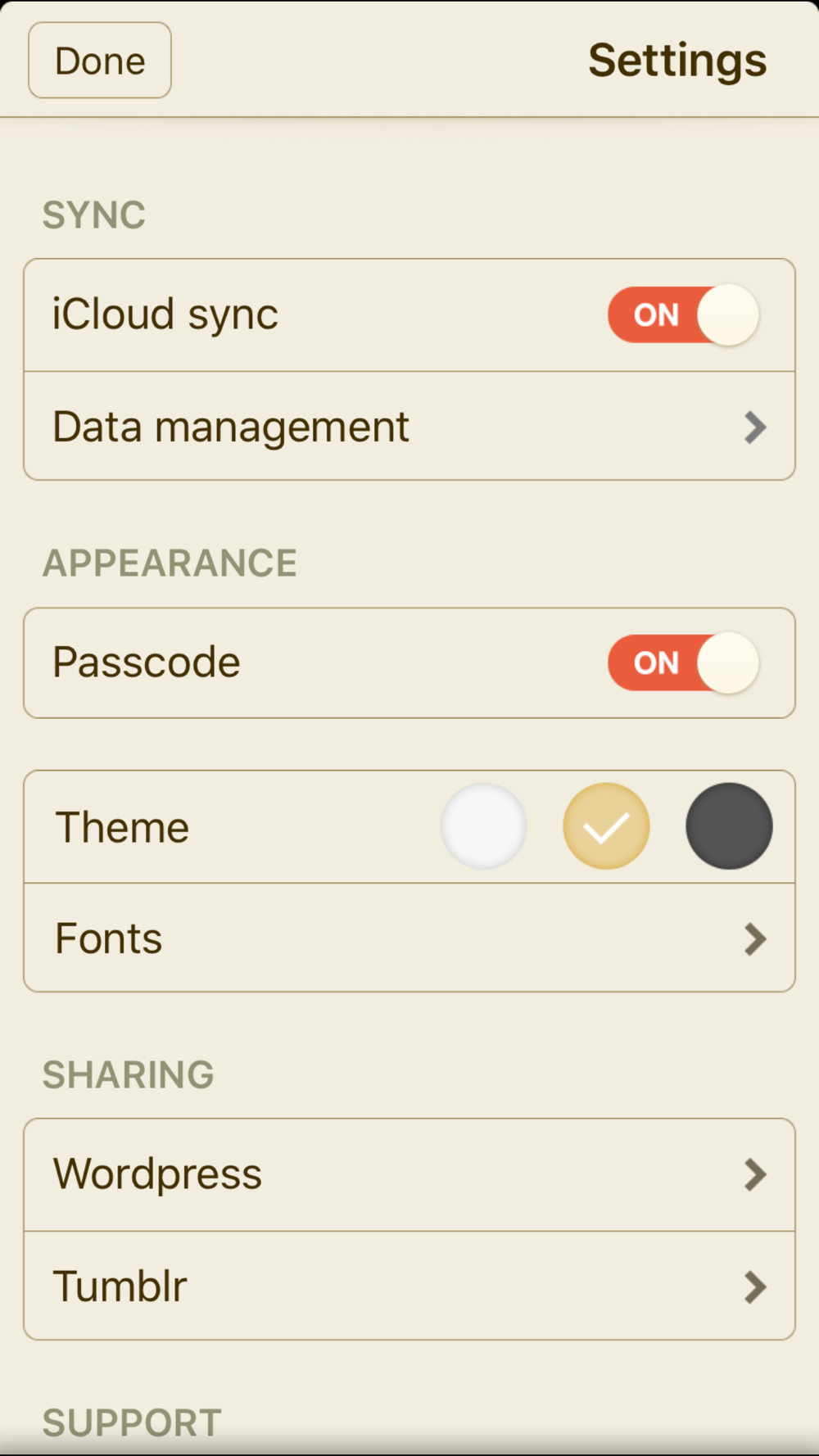This screenshot has height=1456, width=819.
Task: Choose the dark gray theme circle
Action: pos(729,826)
